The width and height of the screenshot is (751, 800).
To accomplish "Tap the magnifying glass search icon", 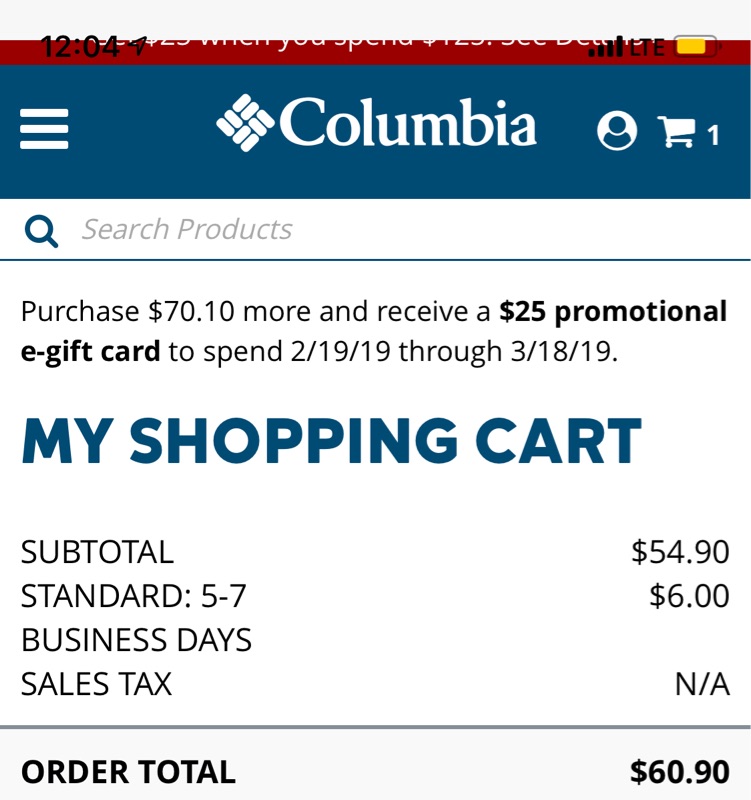I will point(41,231).
